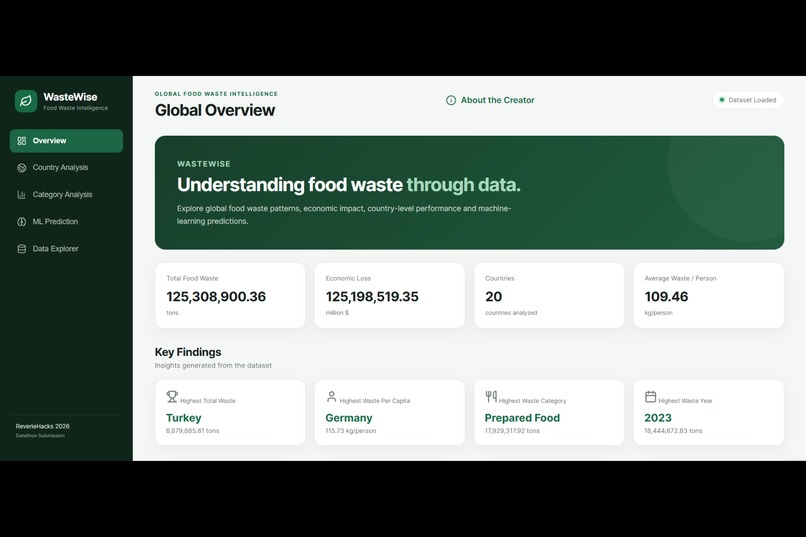Screen dimensions: 806x537
Task: Select the Prepared Food key finding
Action: tap(522, 418)
